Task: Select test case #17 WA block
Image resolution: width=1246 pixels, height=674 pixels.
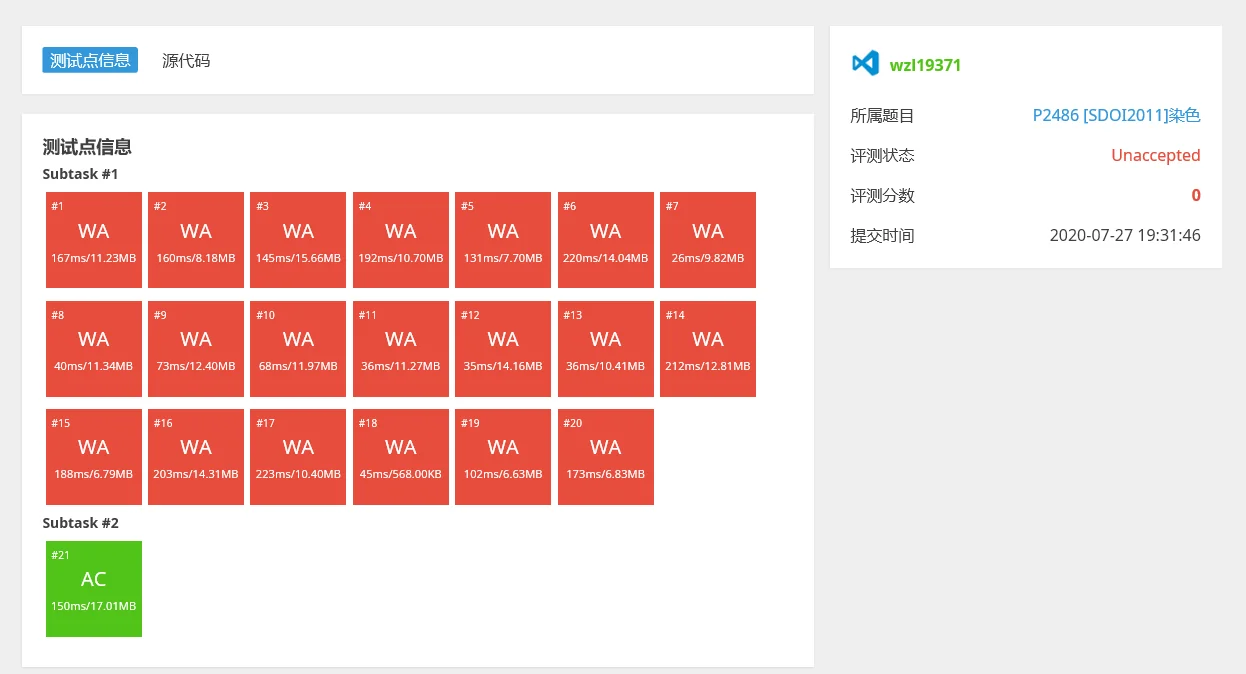Action: 298,457
